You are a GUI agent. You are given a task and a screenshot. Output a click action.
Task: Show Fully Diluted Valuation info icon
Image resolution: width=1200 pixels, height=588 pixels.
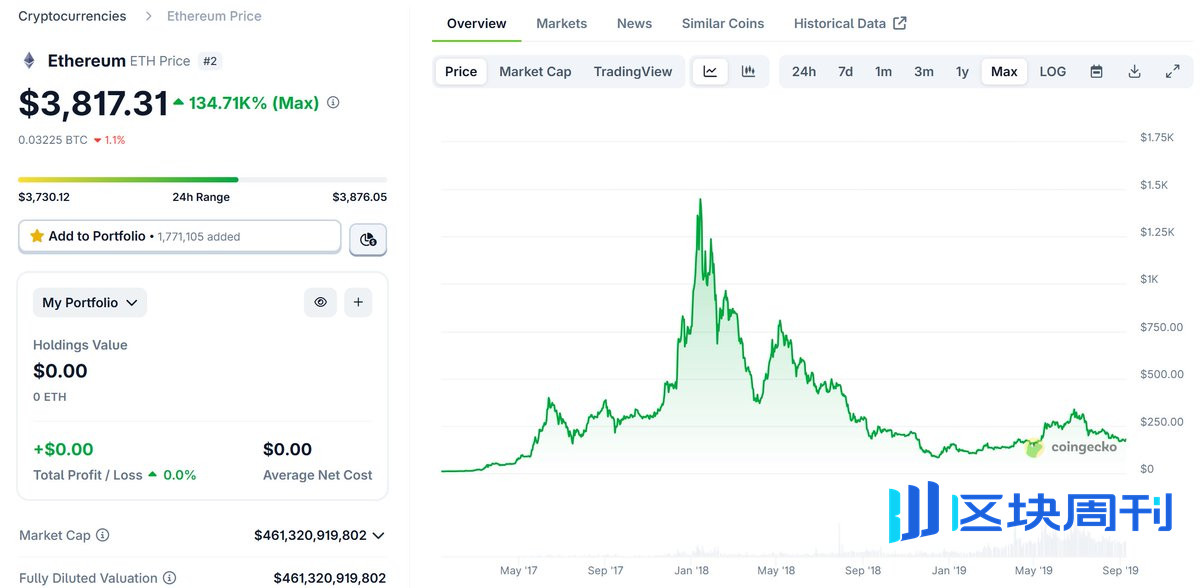coord(169,578)
